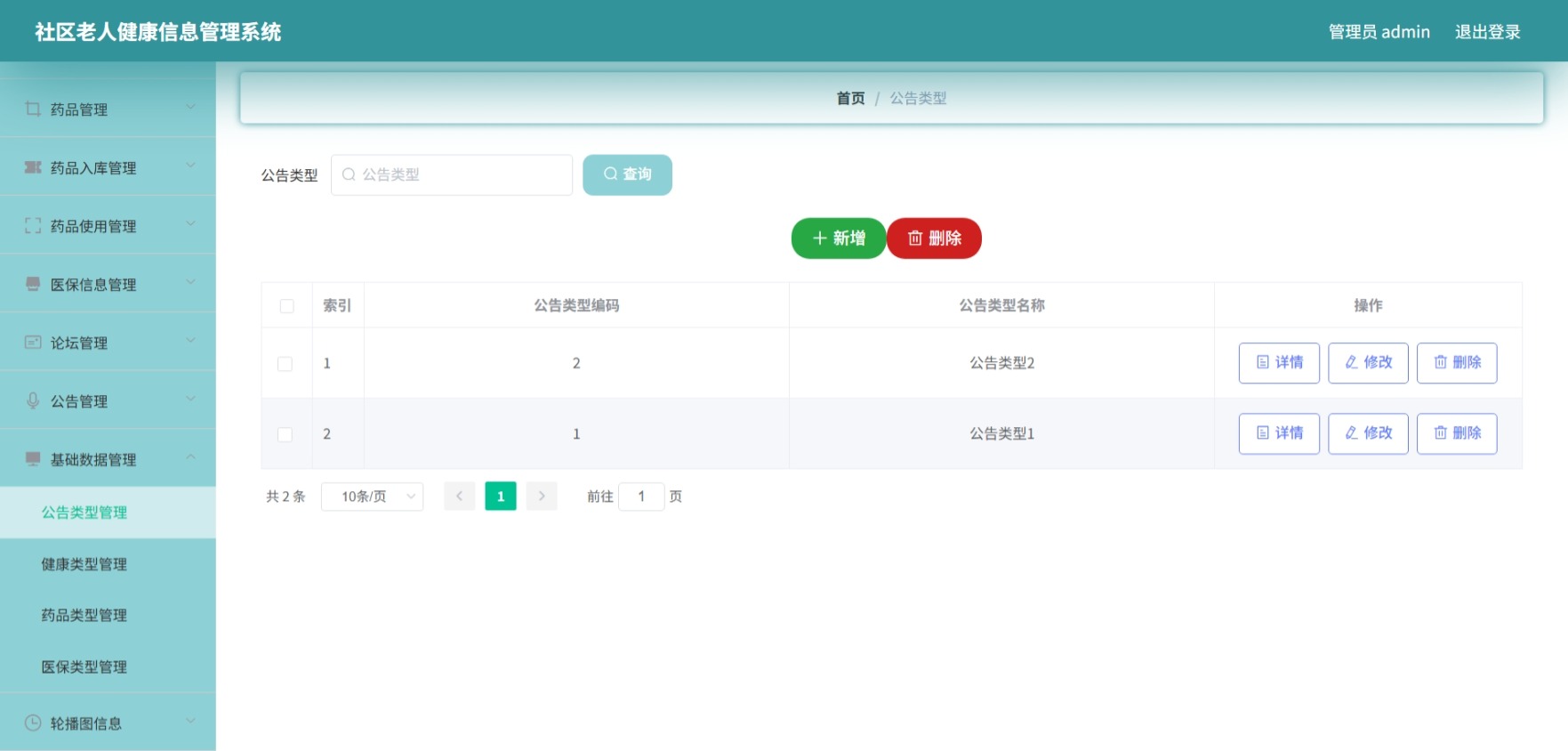
Task: Click the 药品管理 sidebar icon
Action: coord(33,109)
